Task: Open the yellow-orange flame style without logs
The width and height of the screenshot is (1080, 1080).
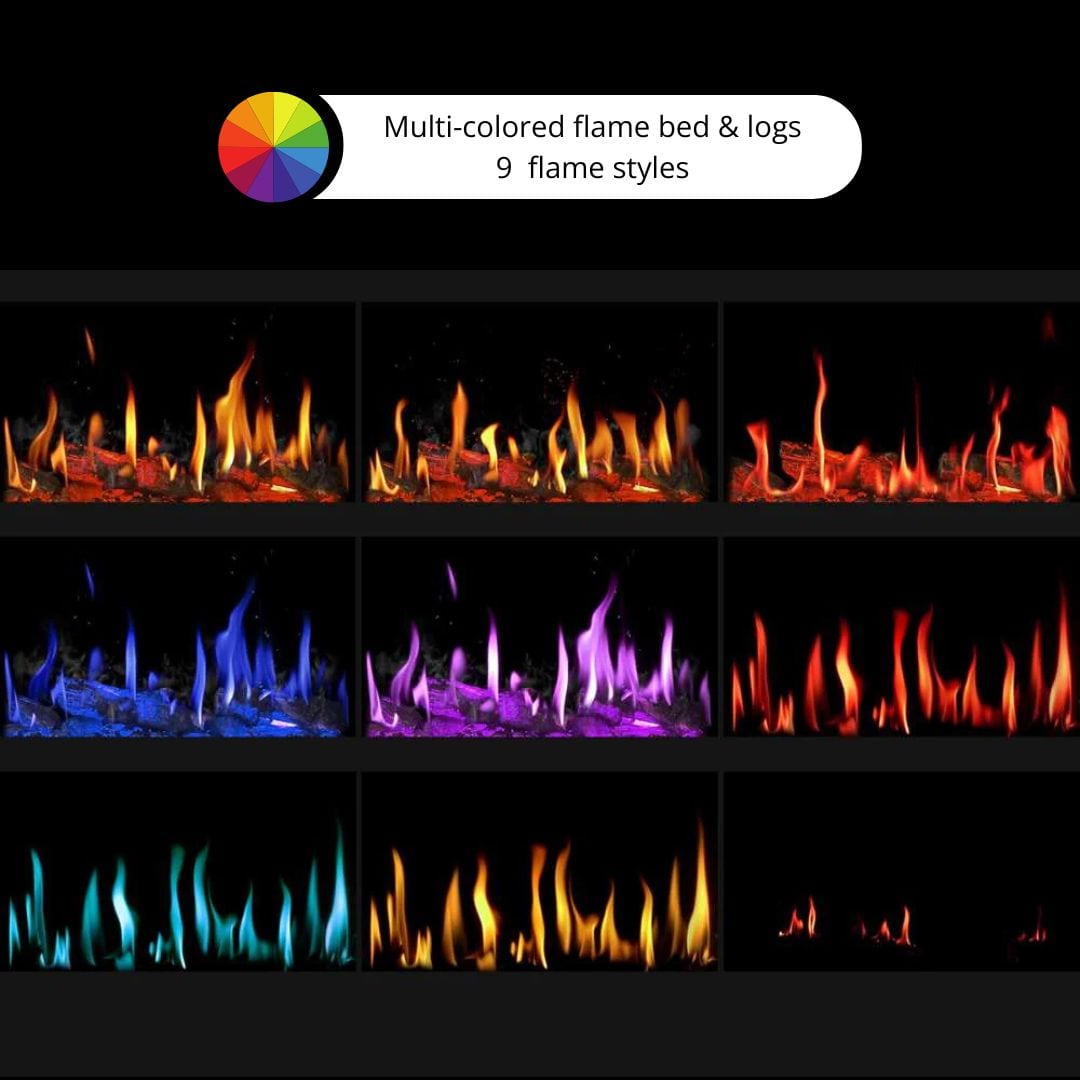Action: (x=539, y=871)
